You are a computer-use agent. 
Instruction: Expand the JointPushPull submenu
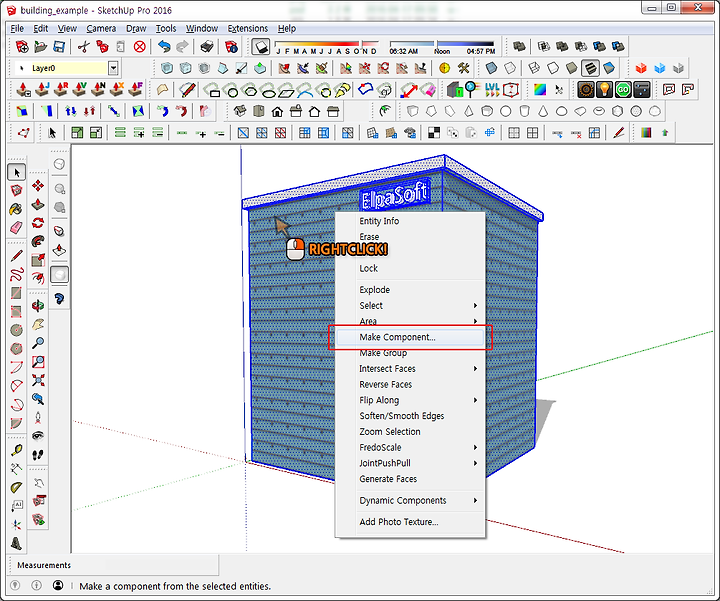coord(411,463)
